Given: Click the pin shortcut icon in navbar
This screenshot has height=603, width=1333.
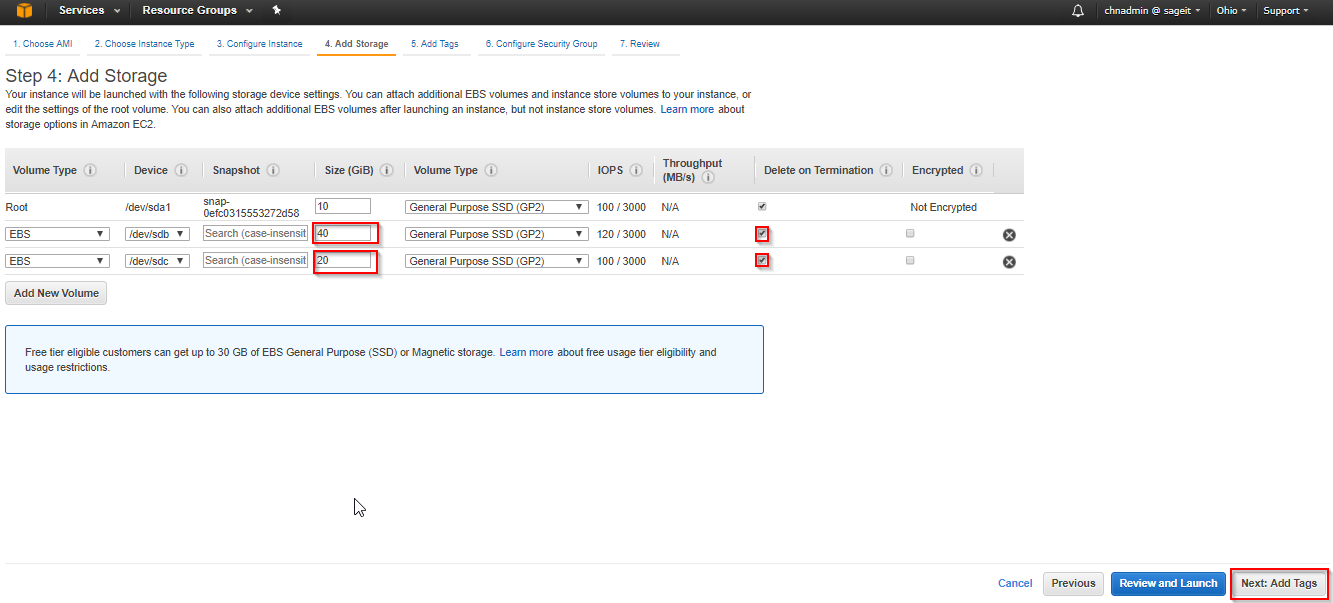Looking at the screenshot, I should tap(277, 10).
